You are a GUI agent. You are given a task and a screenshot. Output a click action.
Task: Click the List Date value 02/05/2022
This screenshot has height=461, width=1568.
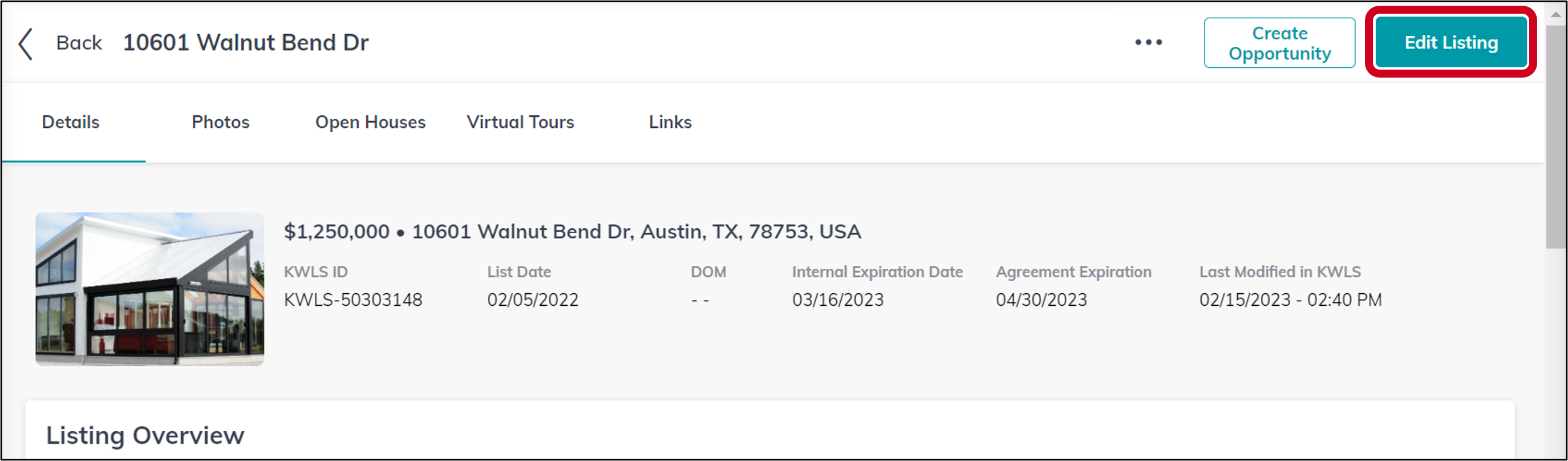click(x=533, y=300)
